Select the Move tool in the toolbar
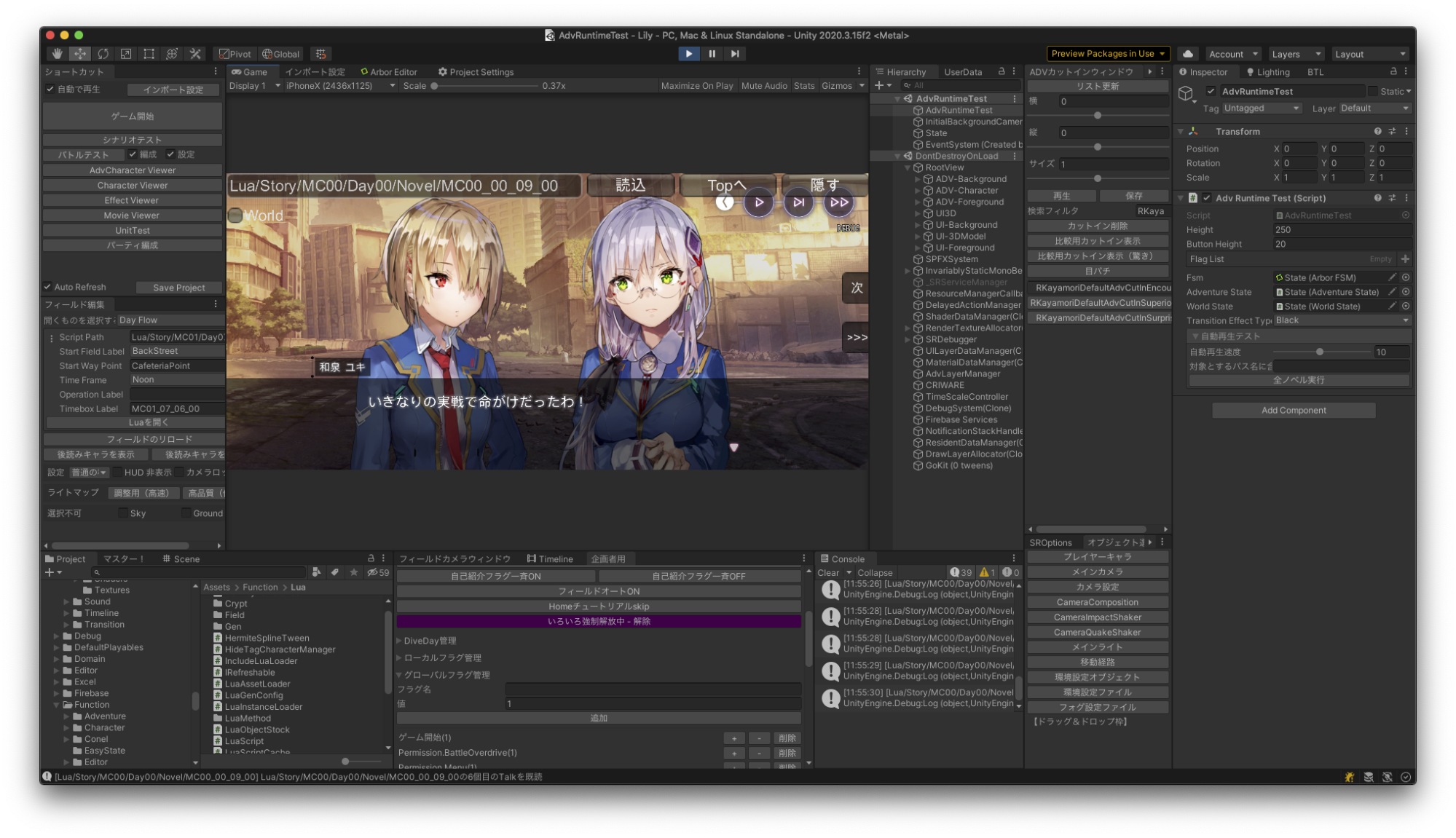The height and width of the screenshot is (838, 1456). (x=80, y=53)
